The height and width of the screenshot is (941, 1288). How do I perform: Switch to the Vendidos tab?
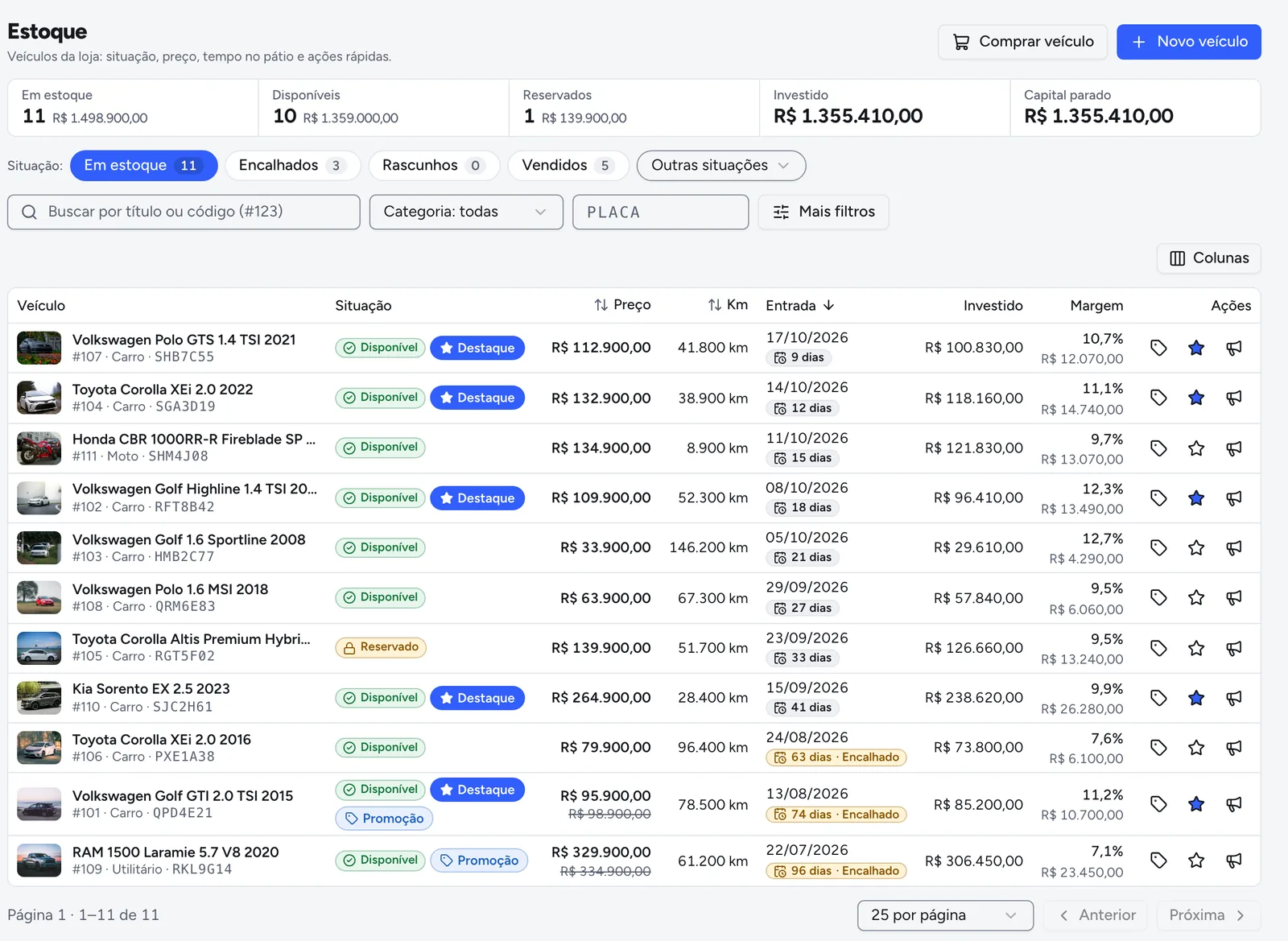568,166
